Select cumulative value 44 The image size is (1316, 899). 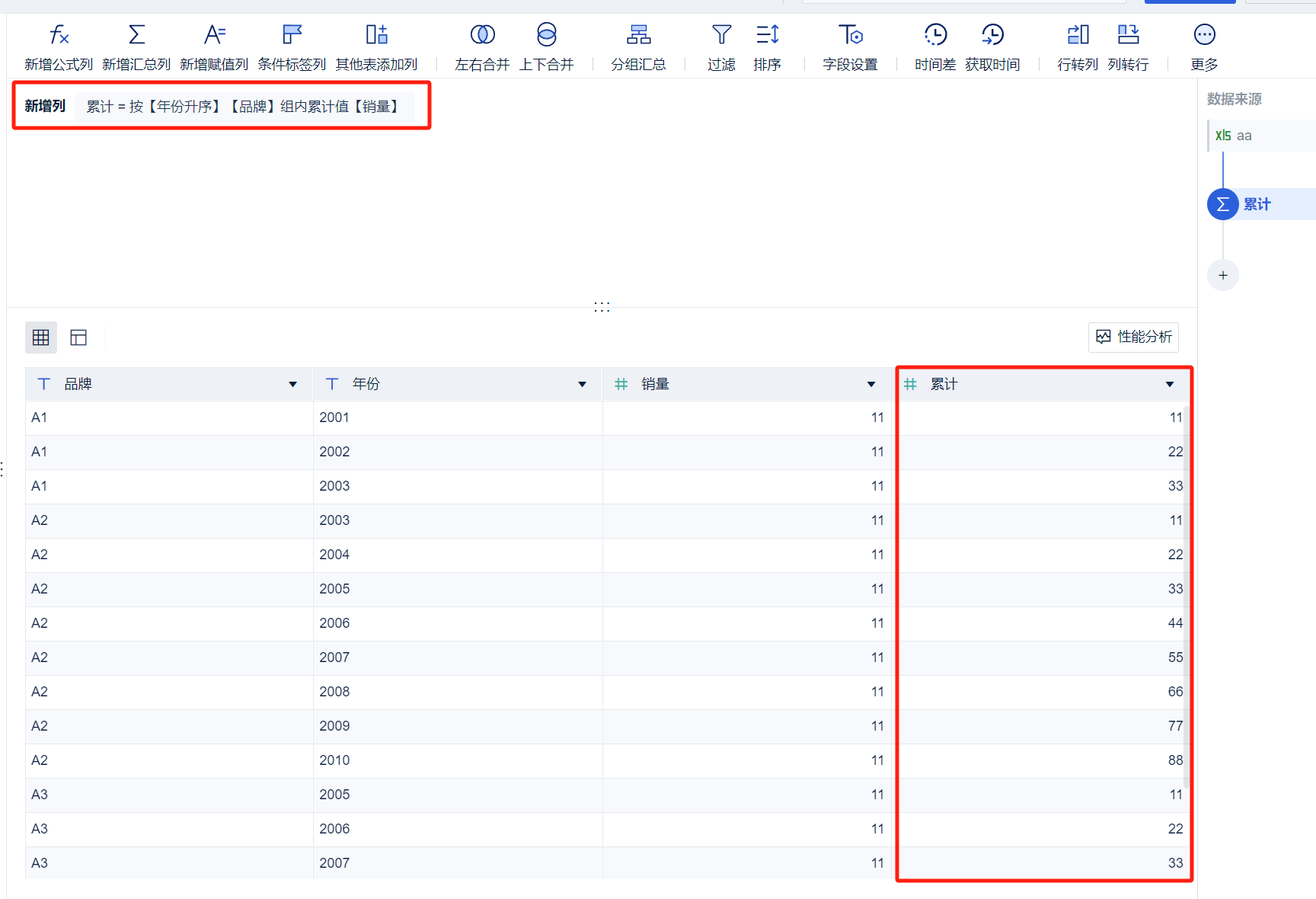point(1042,623)
